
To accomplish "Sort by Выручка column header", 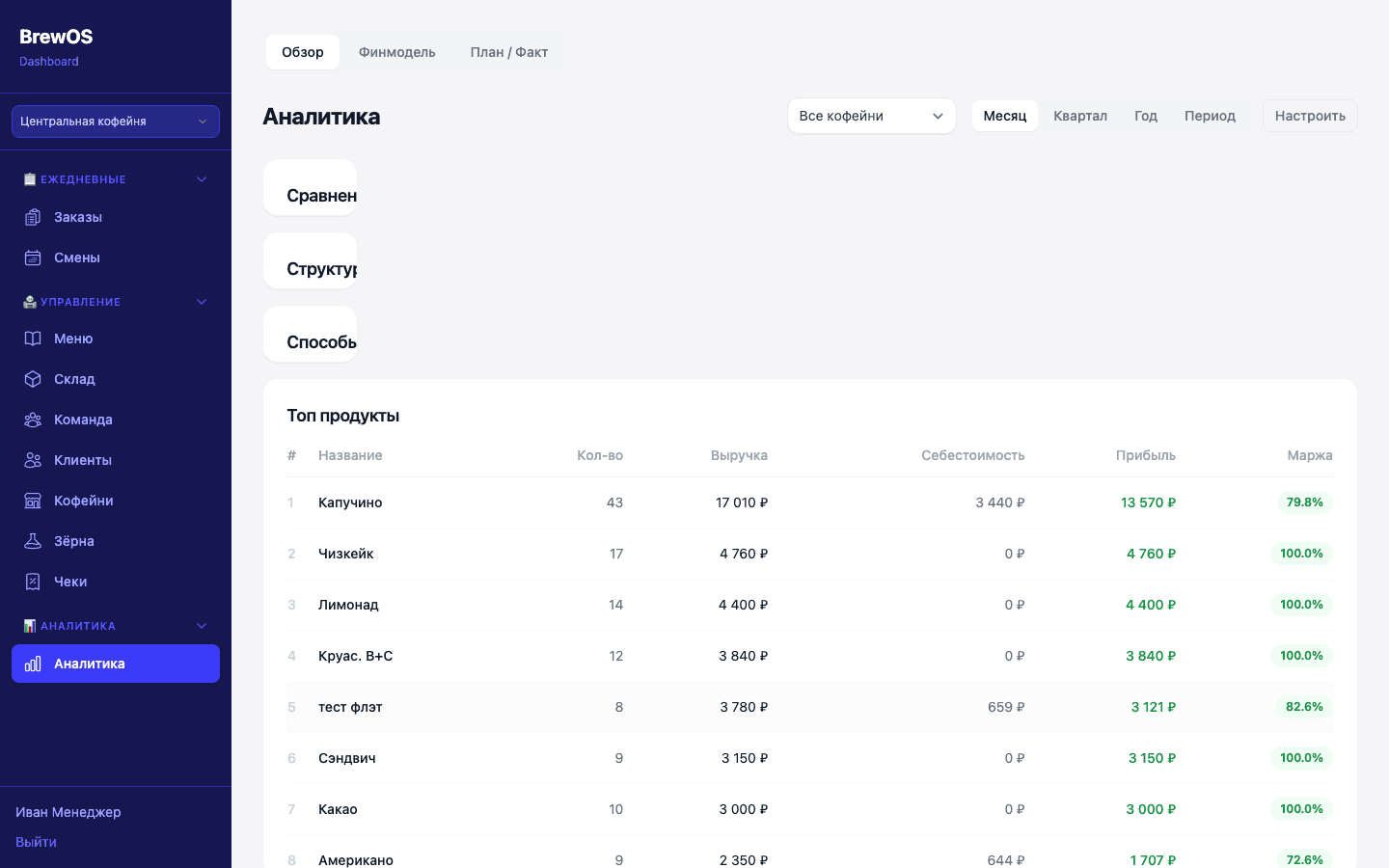I will point(739,455).
